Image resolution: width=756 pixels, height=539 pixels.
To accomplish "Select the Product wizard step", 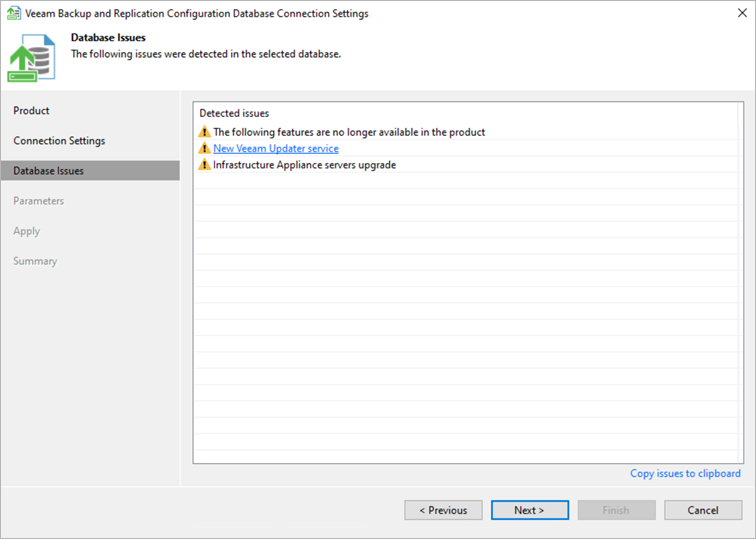I will pyautogui.click(x=31, y=110).
